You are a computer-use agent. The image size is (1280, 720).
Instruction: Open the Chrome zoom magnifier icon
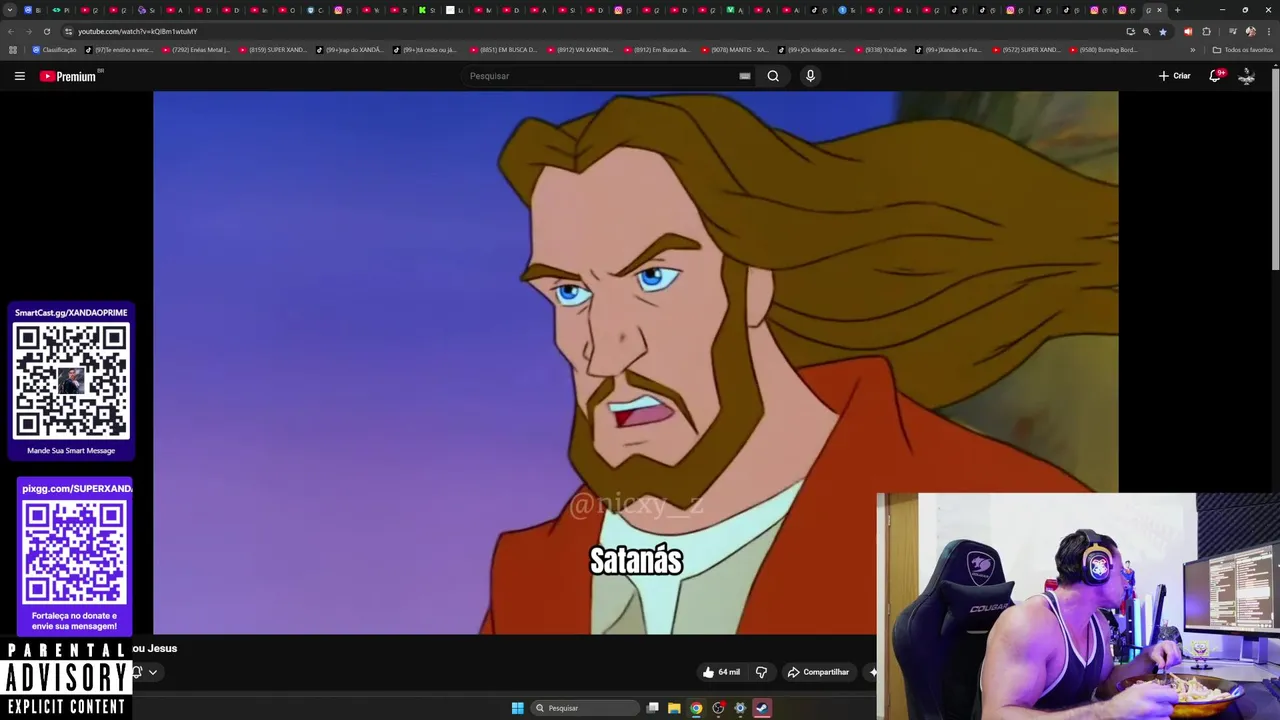tap(1146, 31)
